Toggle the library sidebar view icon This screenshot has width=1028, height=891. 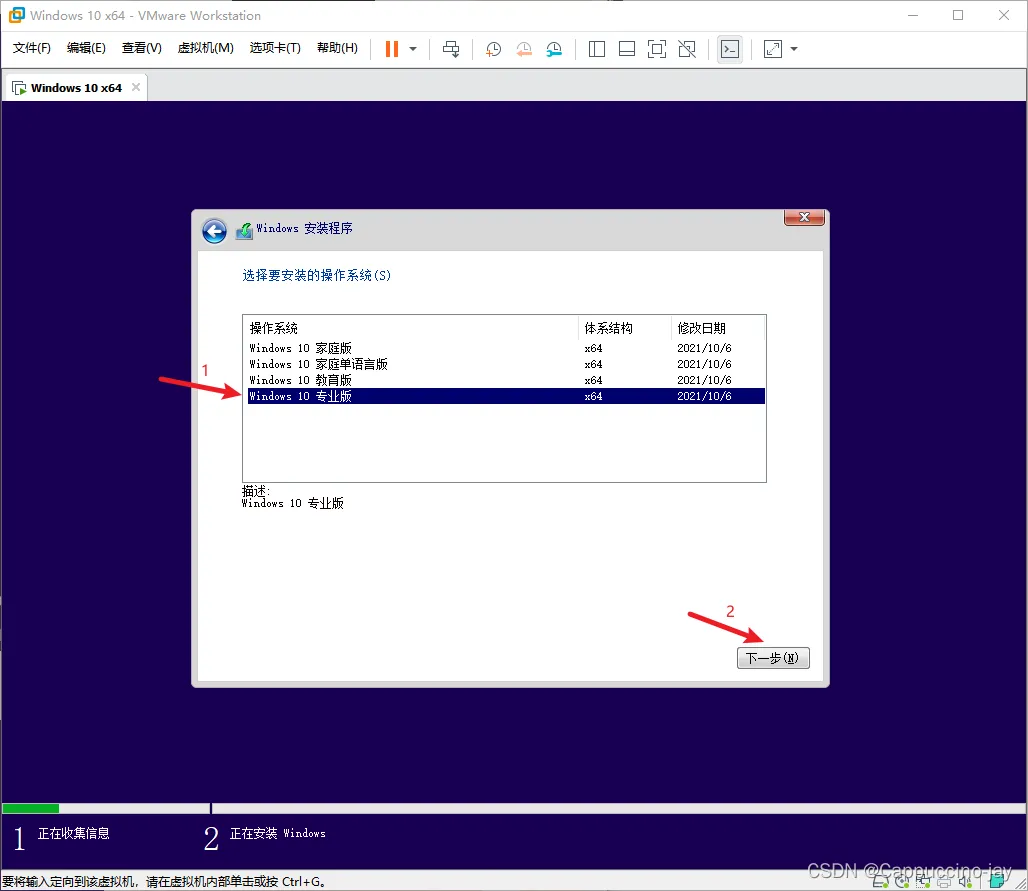[597, 49]
